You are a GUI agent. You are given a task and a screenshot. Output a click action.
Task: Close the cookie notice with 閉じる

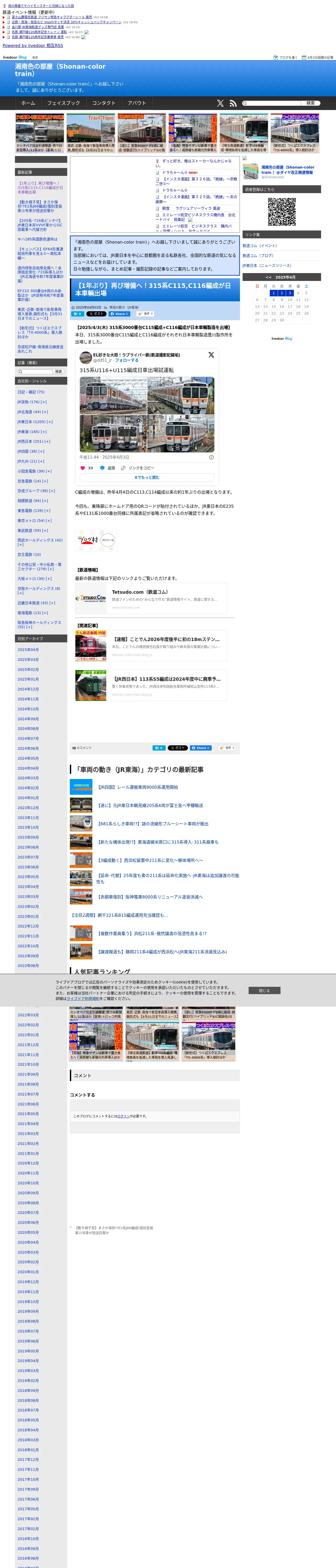(264, 990)
